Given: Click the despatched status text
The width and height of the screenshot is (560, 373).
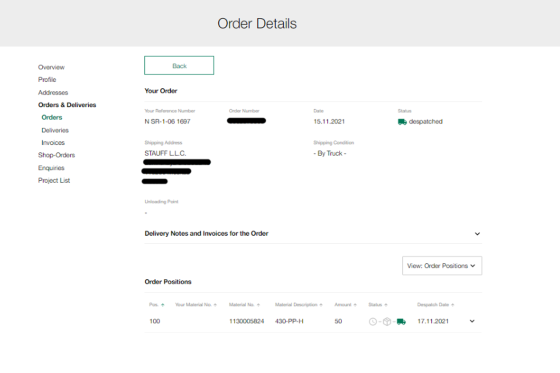Looking at the screenshot, I should pyautogui.click(x=426, y=121).
